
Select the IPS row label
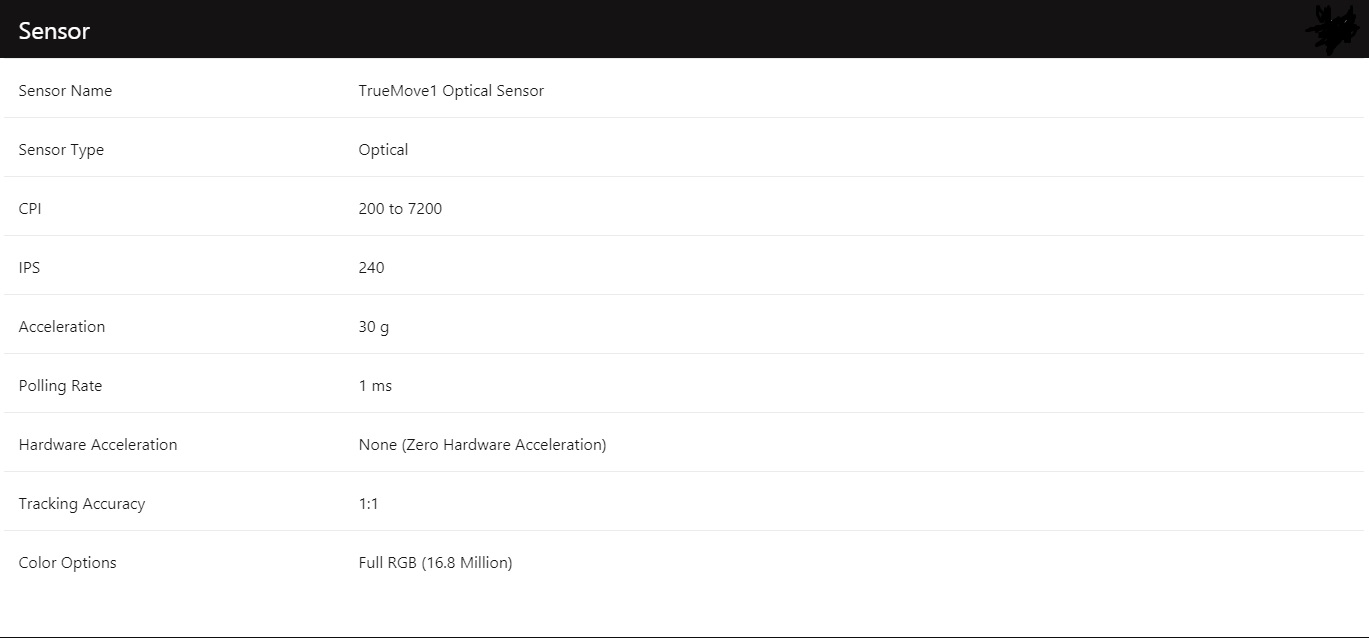pyautogui.click(x=29, y=268)
